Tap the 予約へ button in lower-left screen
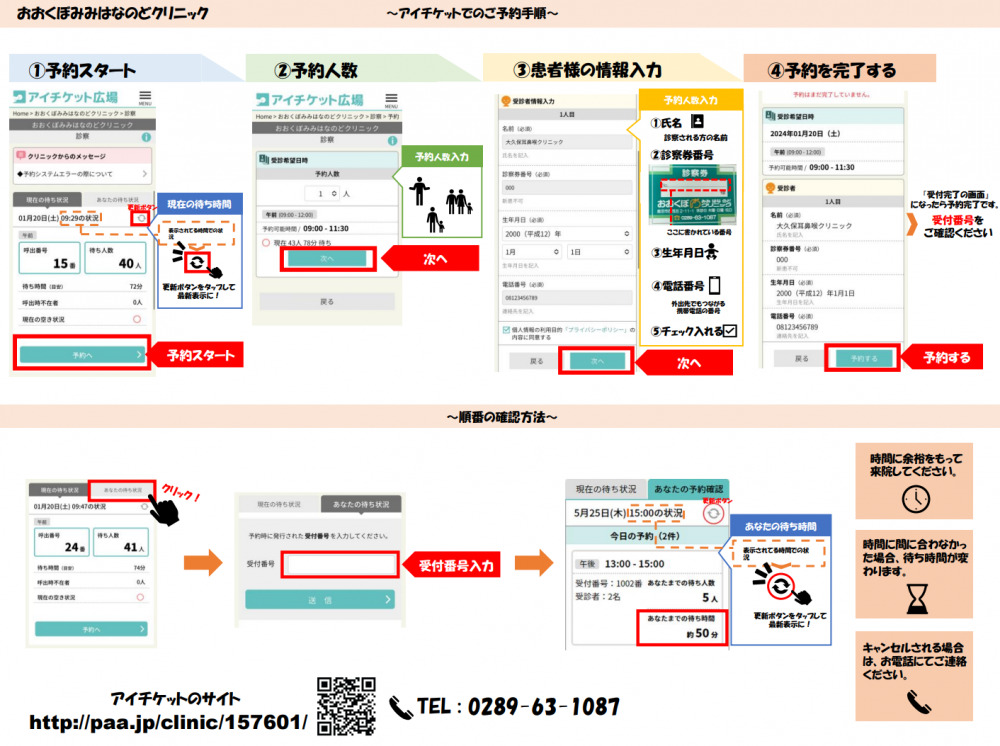Screen dimensions: 1000x746 coord(91,629)
